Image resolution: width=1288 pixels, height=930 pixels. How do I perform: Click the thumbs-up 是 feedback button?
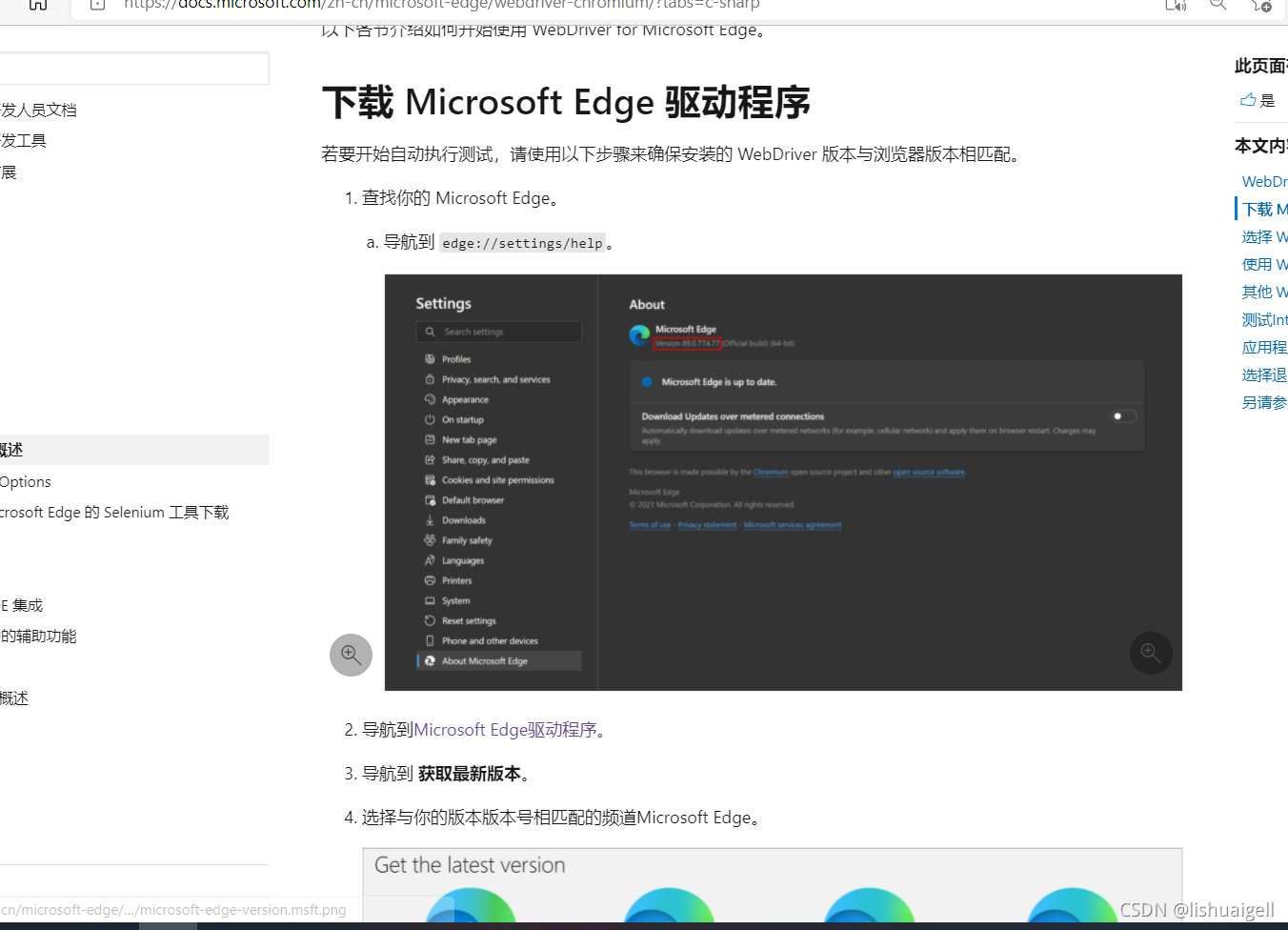coord(1258,100)
